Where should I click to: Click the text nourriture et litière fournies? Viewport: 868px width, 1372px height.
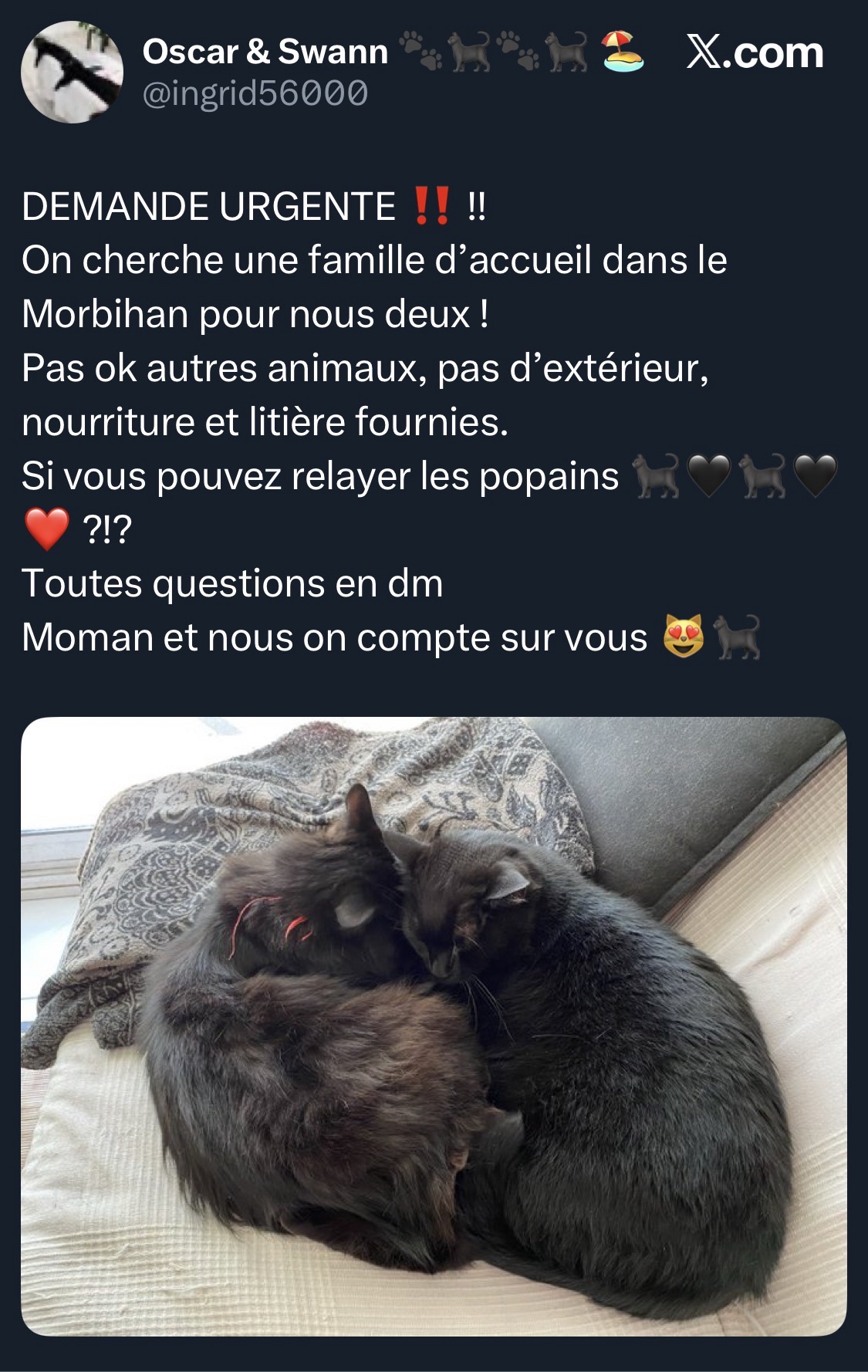pyautogui.click(x=265, y=422)
